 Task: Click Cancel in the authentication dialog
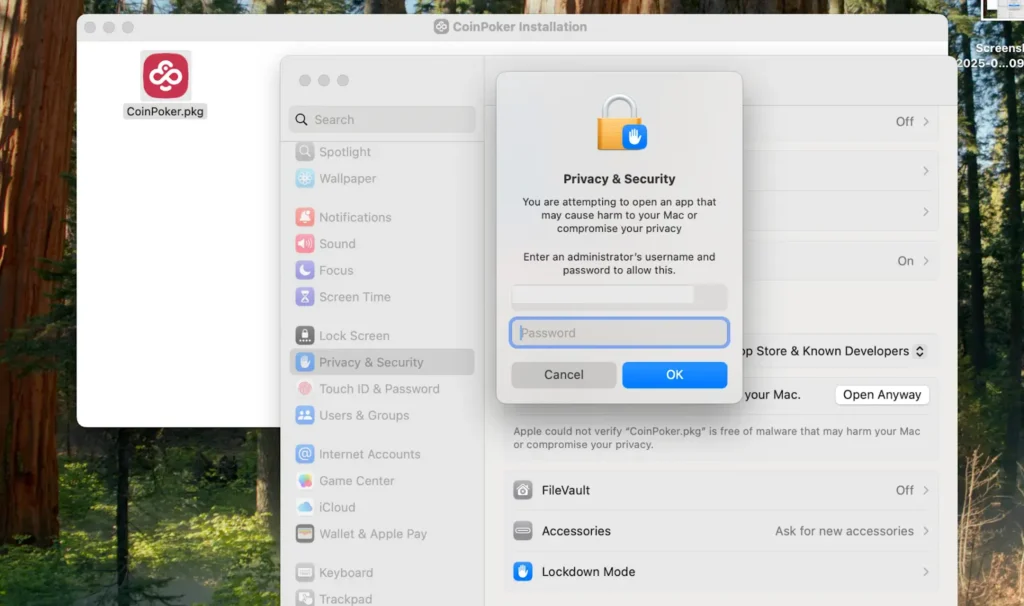click(x=564, y=375)
